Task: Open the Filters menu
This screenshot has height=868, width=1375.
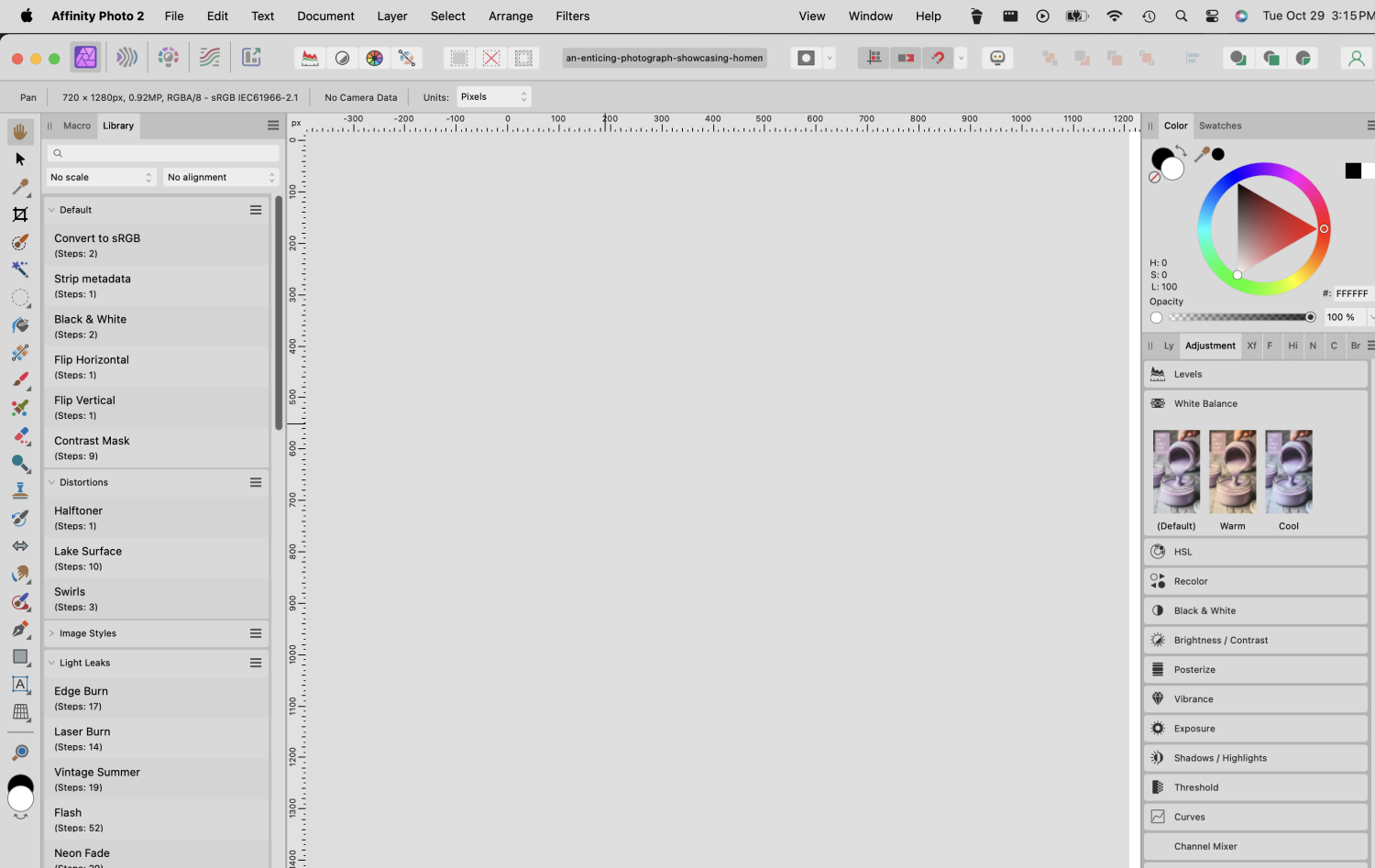Action: 572,16
